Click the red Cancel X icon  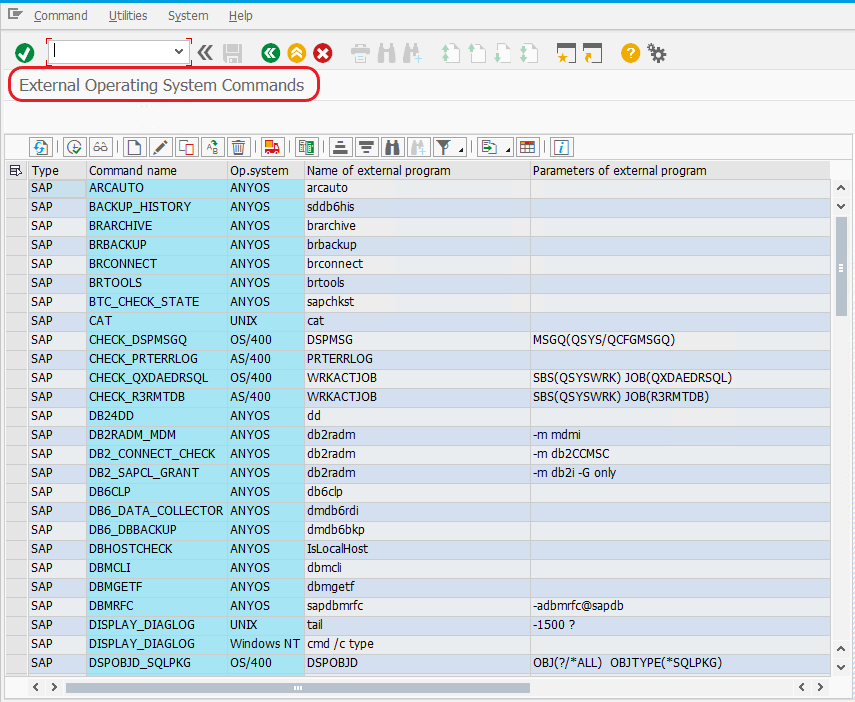click(323, 53)
